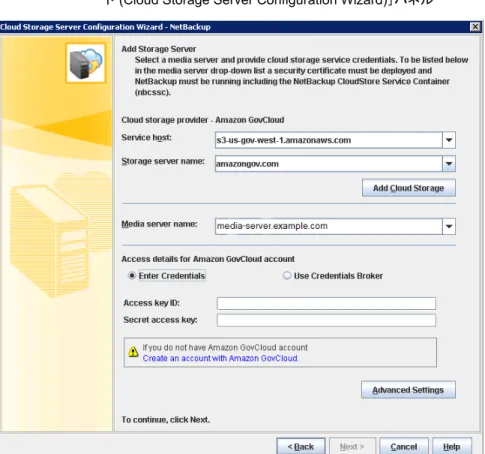Click the Storage server name label
The height and width of the screenshot is (454, 485).
(163, 161)
